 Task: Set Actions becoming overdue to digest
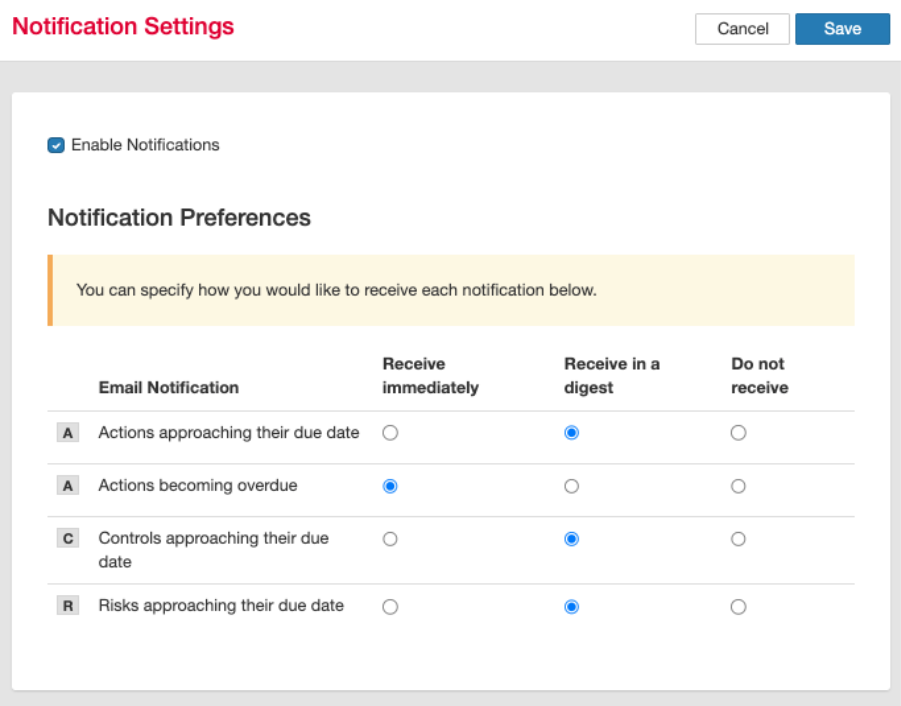click(571, 486)
